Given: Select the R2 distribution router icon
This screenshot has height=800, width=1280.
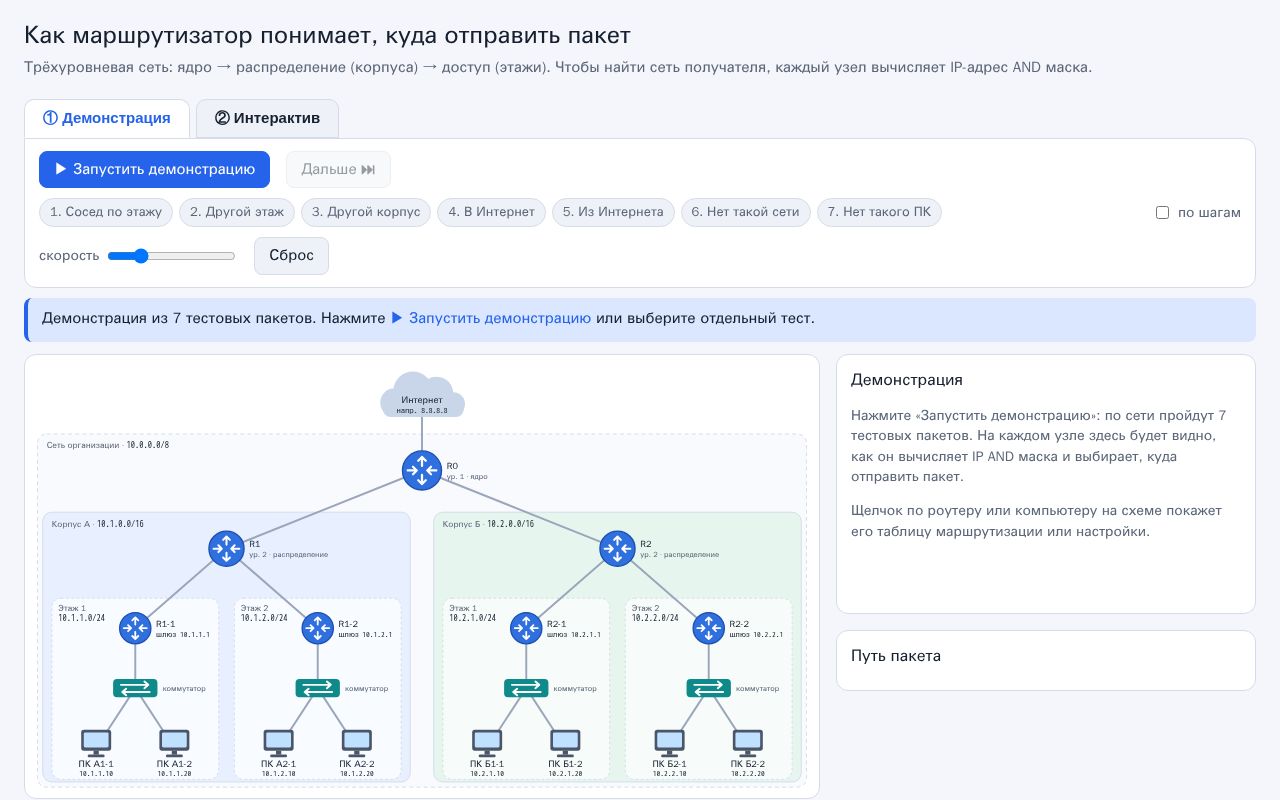Looking at the screenshot, I should [617, 548].
